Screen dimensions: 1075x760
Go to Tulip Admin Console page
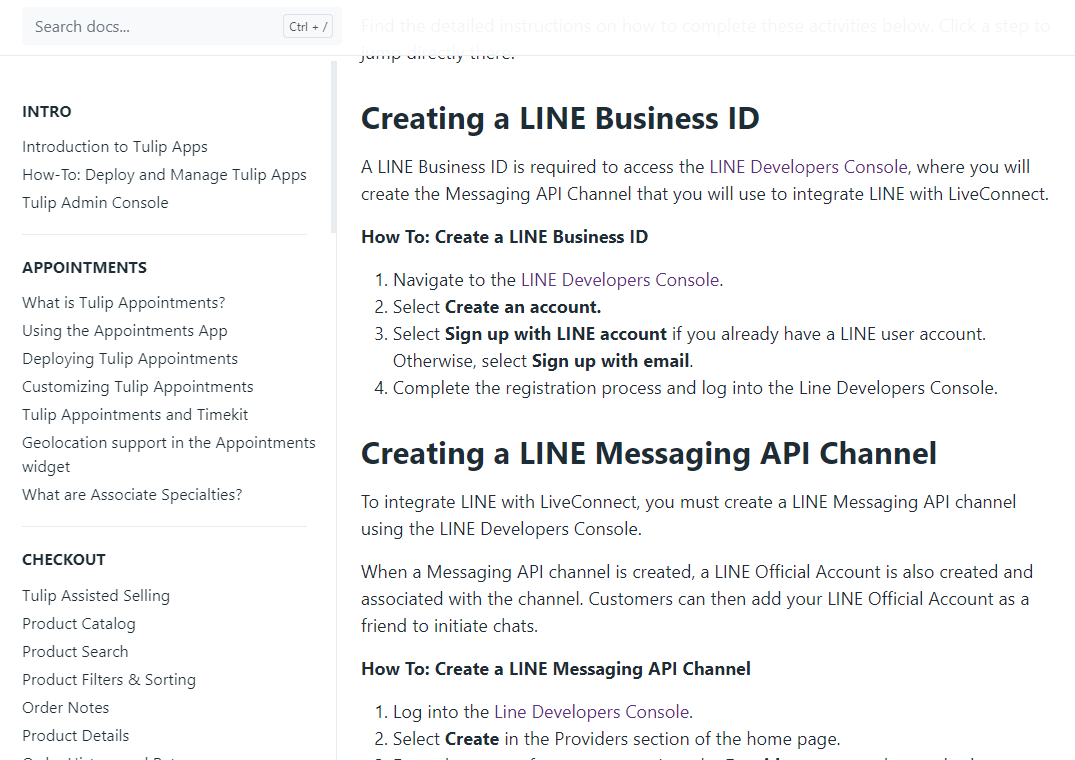pos(95,203)
